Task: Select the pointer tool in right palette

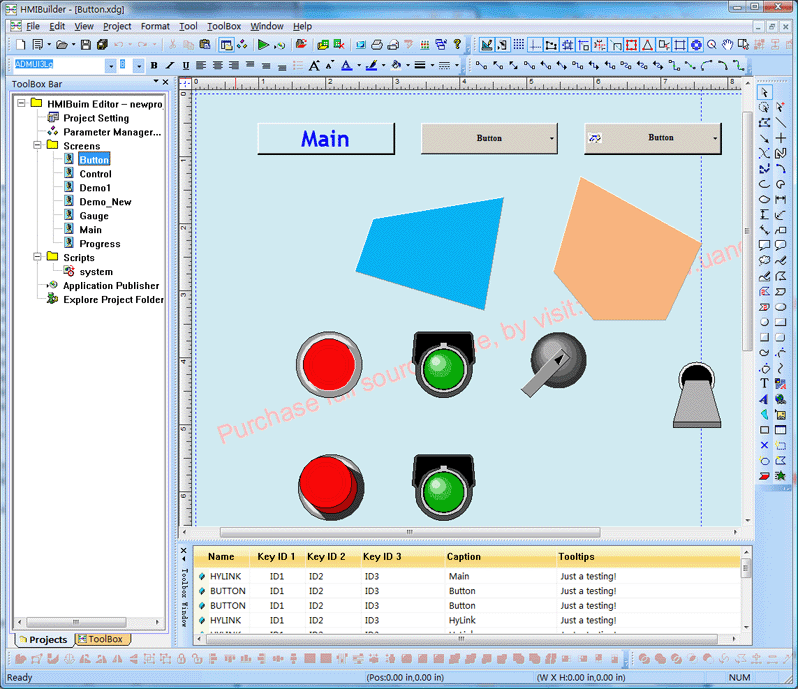Action: [x=765, y=93]
